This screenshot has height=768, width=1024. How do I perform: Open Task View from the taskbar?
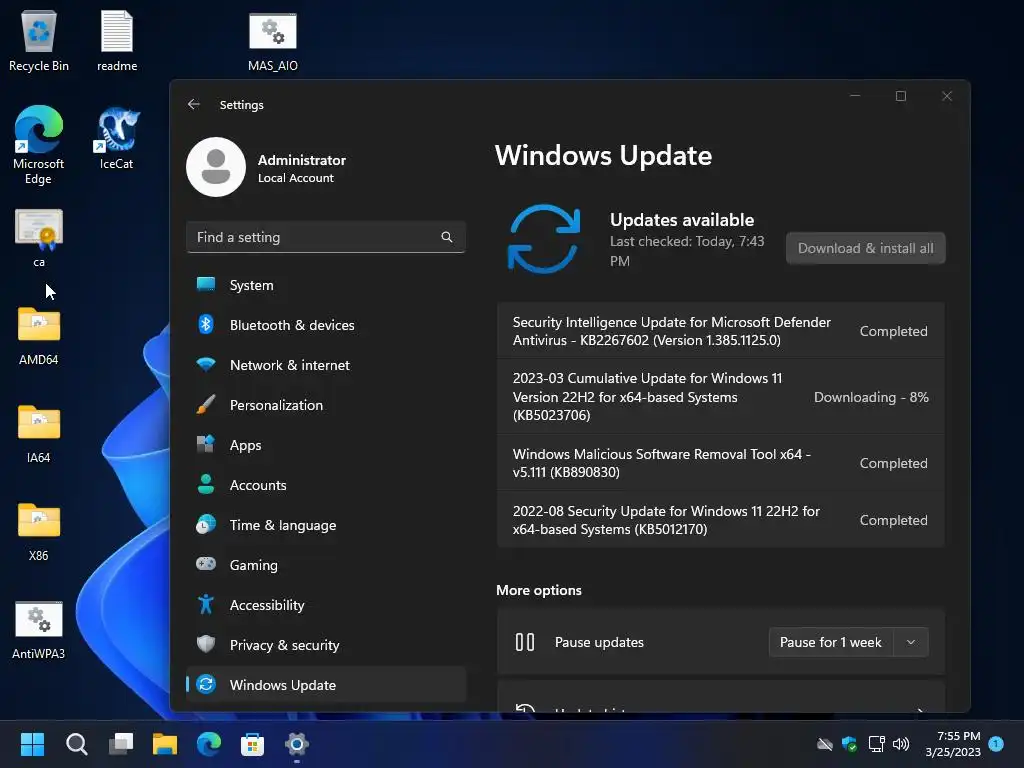pos(121,744)
